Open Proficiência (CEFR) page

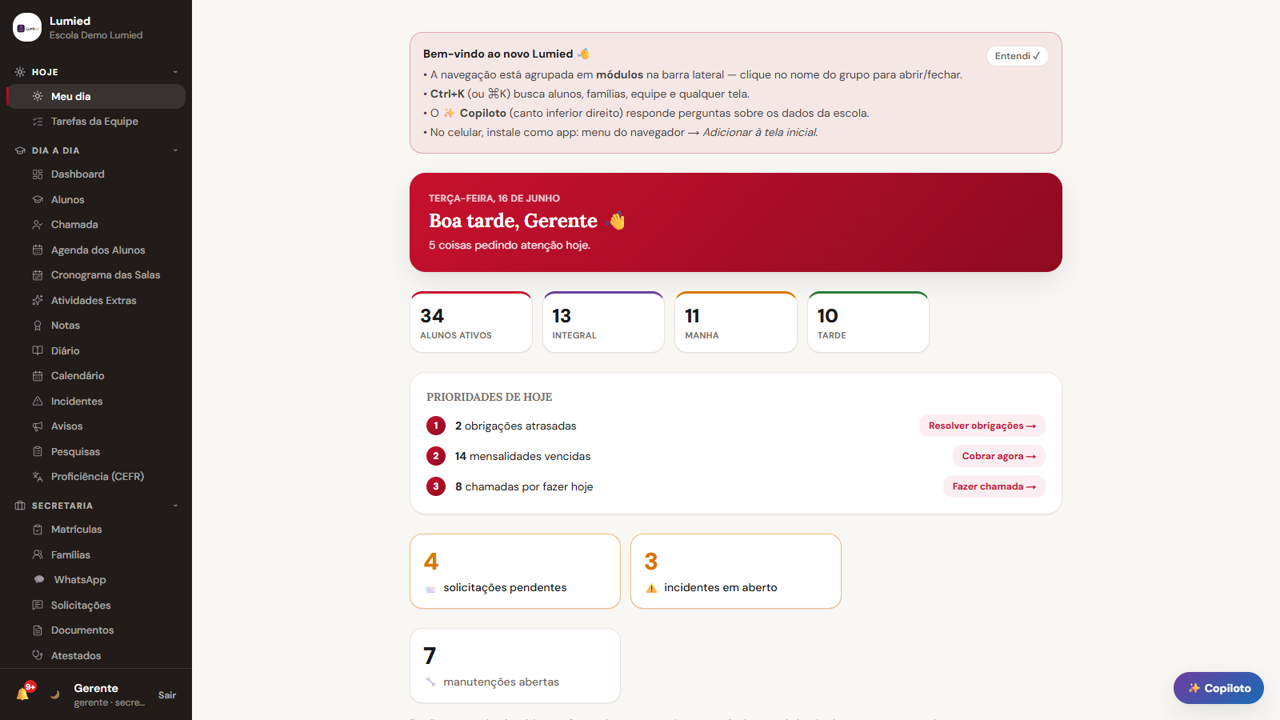[96, 477]
